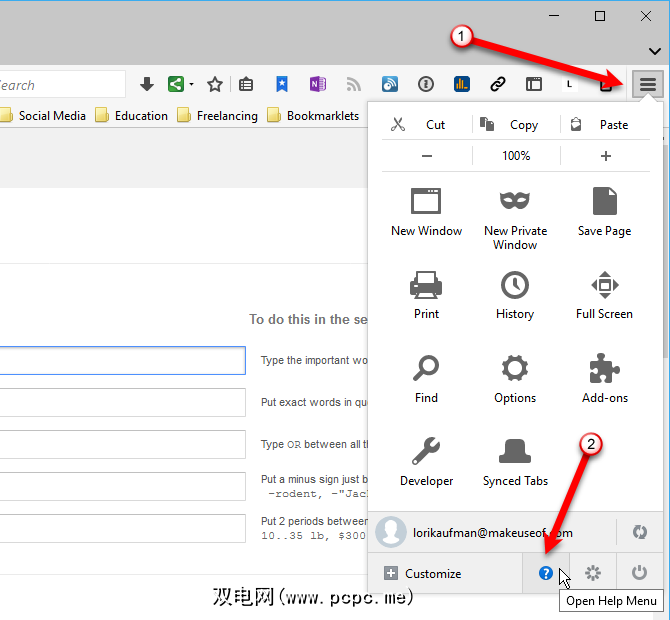Click the Exit power button icon
This screenshot has width=670, height=620.
click(639, 573)
